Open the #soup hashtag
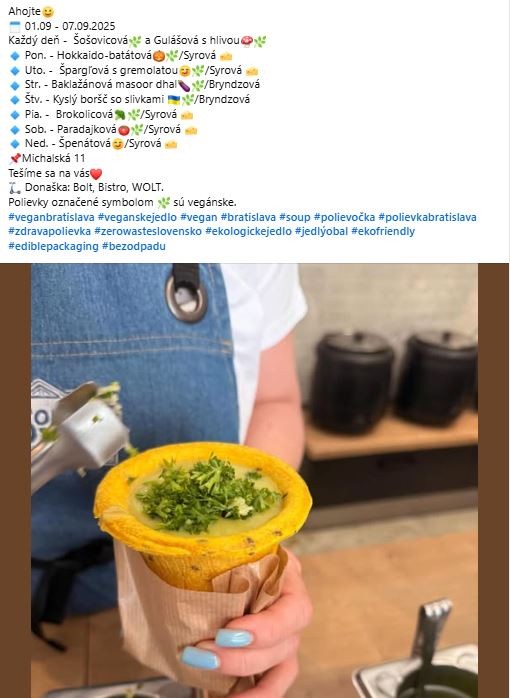The width and height of the screenshot is (510, 698). click(x=295, y=217)
